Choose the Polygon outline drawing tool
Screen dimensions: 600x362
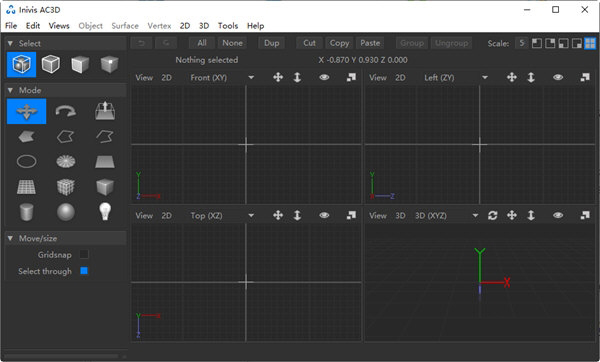pyautogui.click(x=66, y=136)
